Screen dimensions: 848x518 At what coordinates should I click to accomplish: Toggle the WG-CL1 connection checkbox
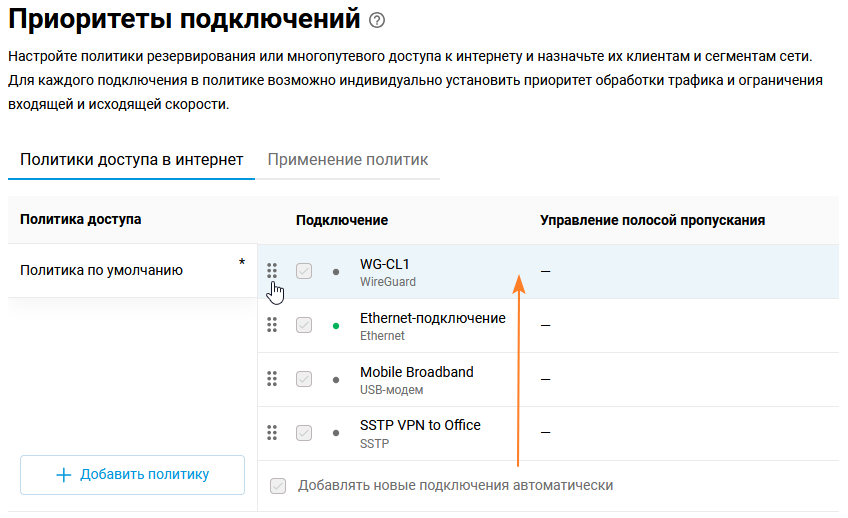point(304,271)
